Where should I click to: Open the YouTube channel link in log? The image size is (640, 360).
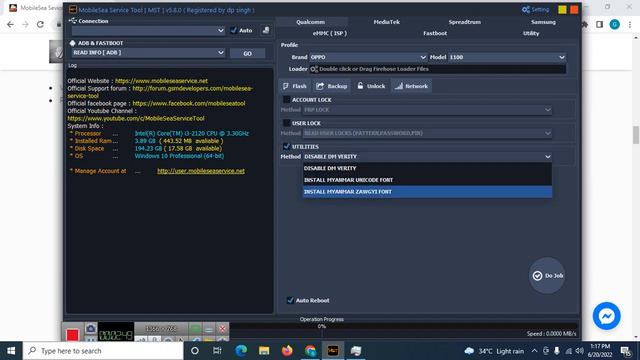pos(136,118)
